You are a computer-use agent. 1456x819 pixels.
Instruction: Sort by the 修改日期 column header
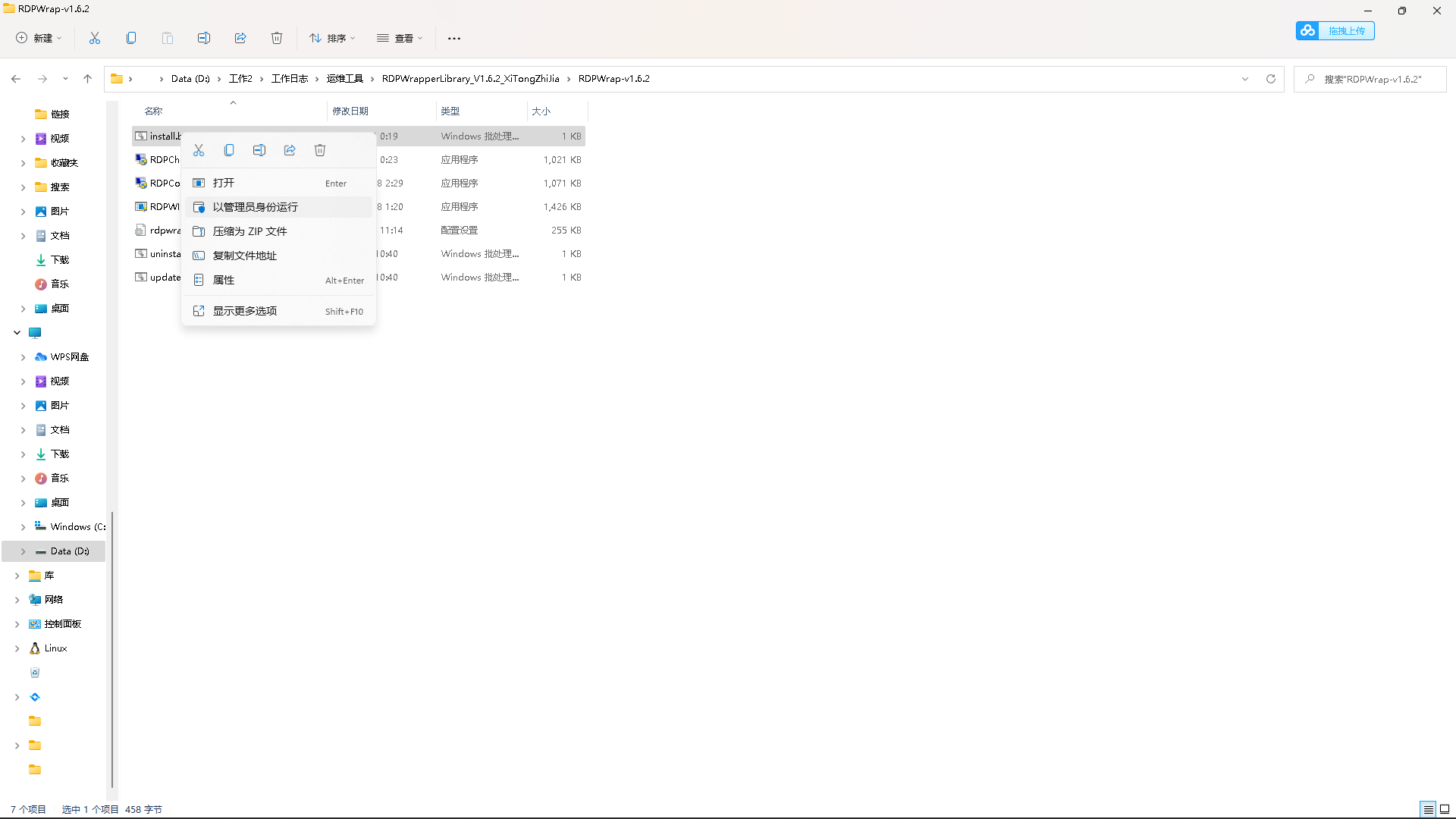coord(381,111)
